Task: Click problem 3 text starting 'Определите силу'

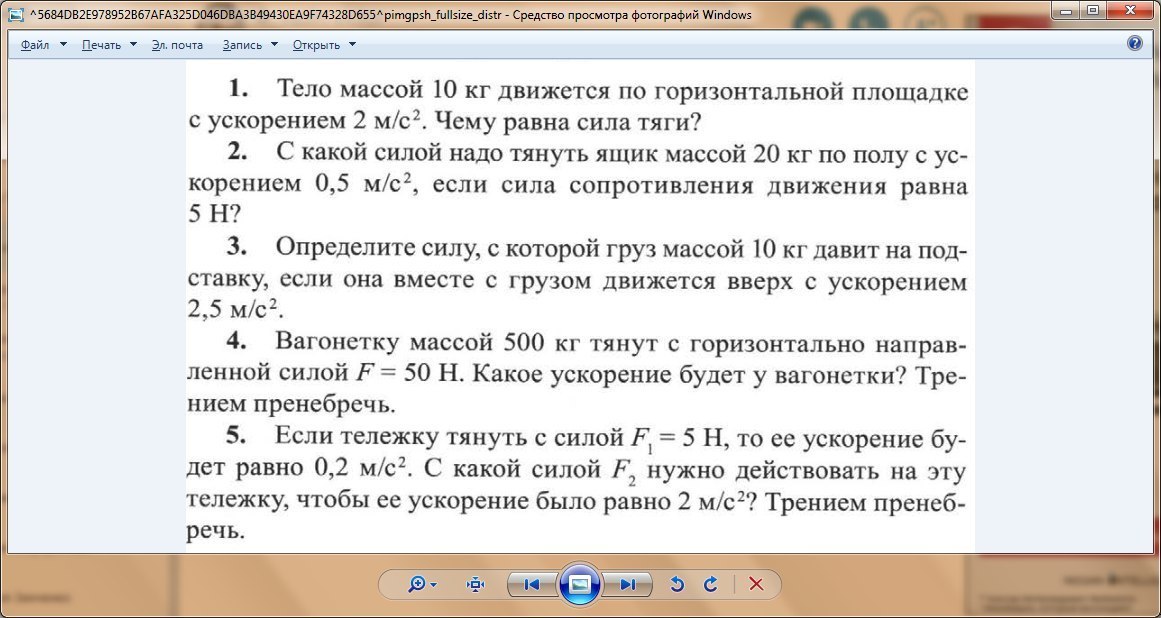Action: 578,278
